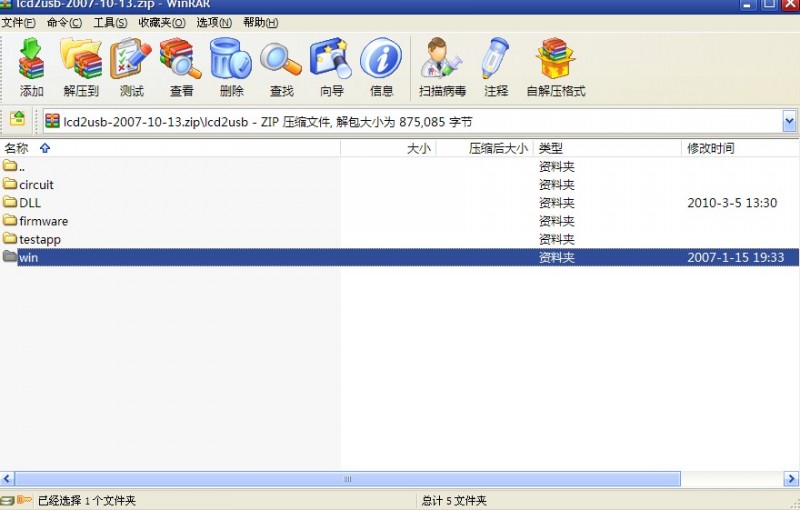Go up one folder level button

click(18, 120)
